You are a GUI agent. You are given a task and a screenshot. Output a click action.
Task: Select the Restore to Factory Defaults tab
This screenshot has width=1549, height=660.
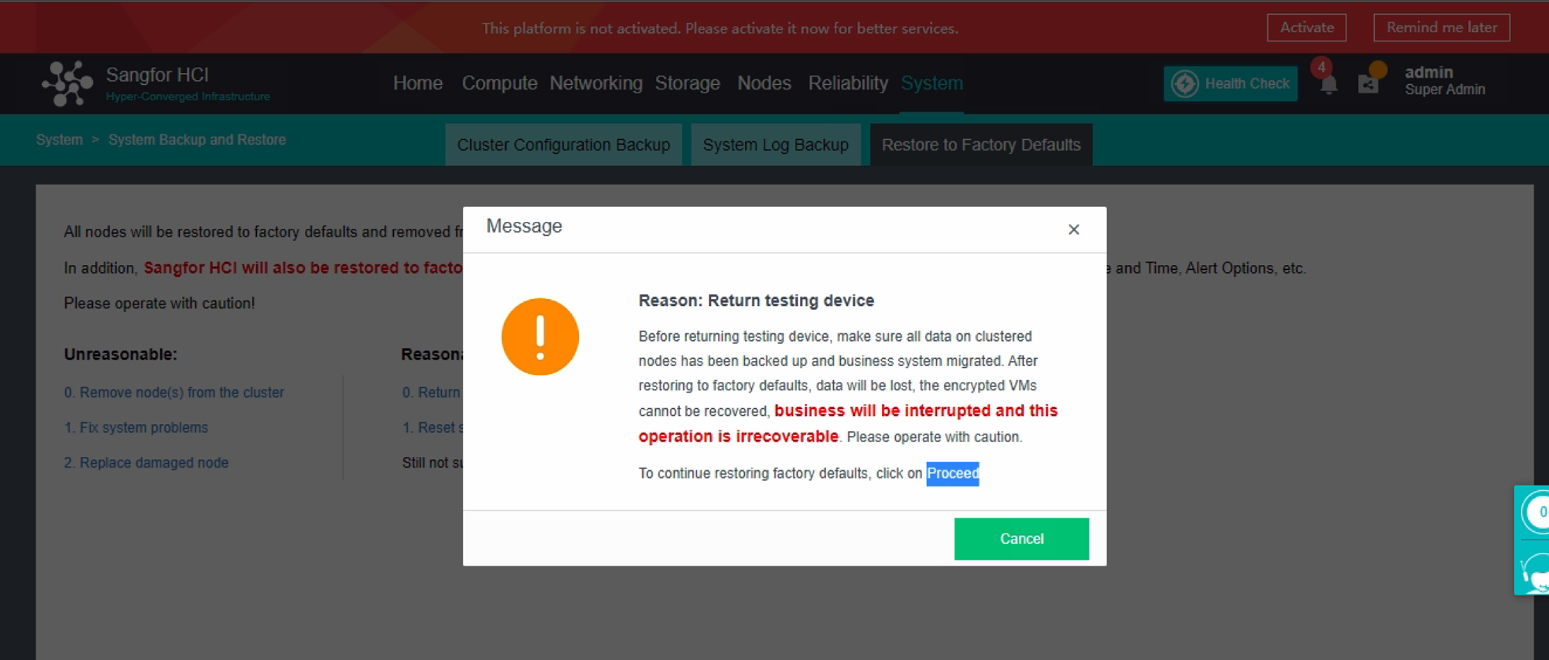[x=980, y=144]
